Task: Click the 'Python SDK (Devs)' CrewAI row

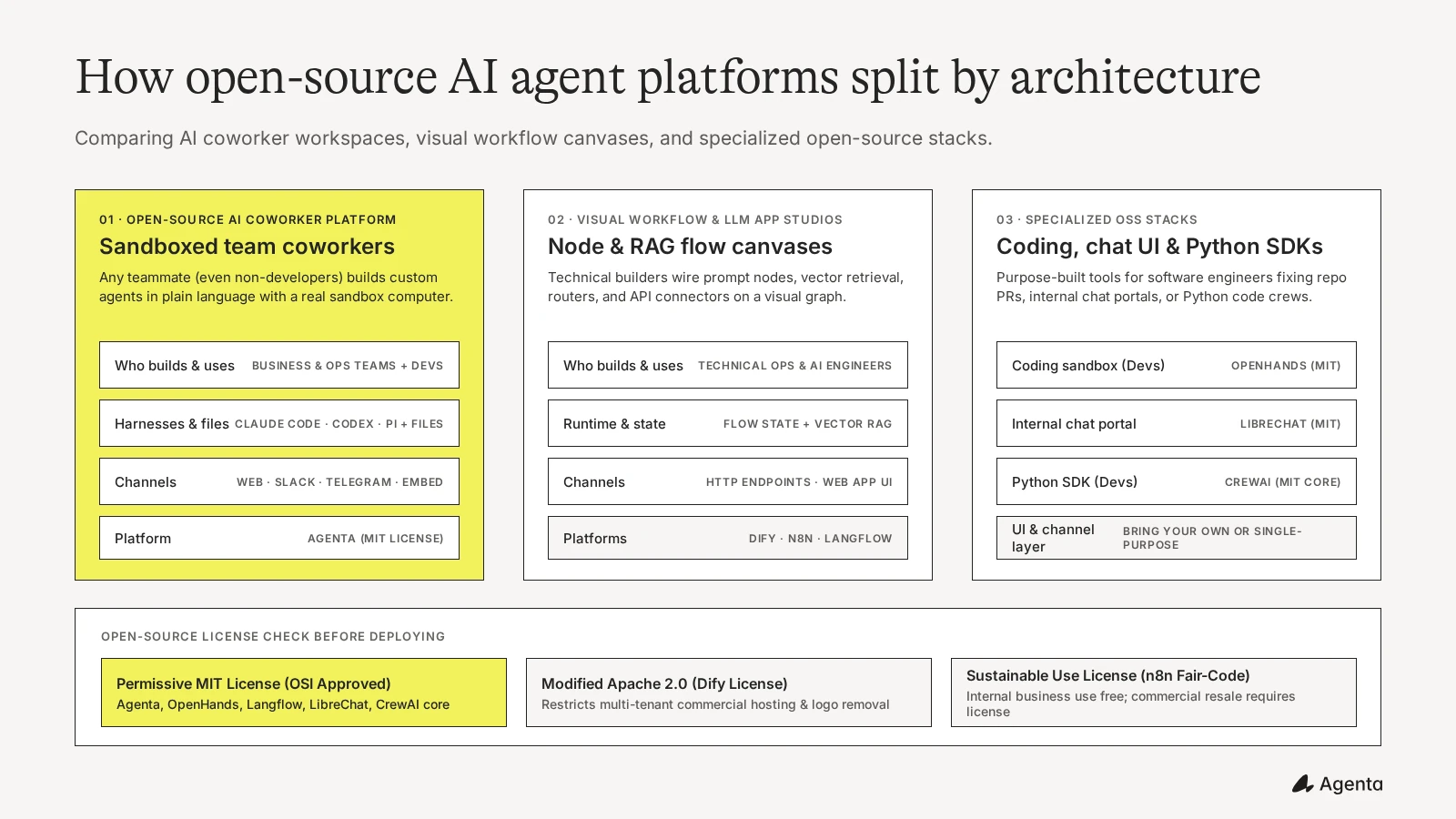Action: pos(1177,481)
